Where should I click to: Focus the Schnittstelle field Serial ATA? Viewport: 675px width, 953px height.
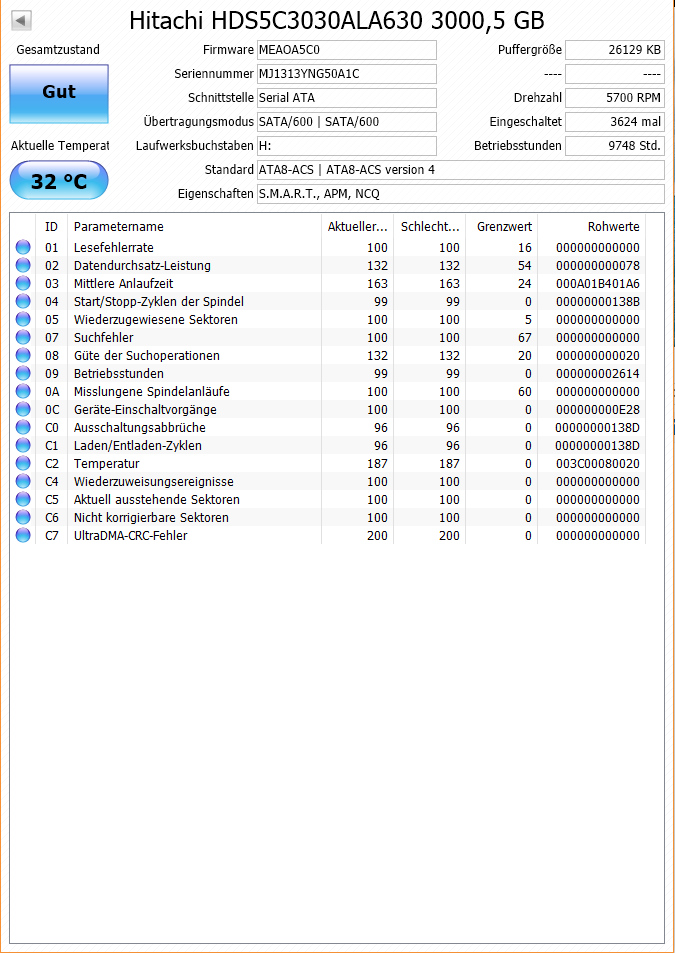point(347,98)
